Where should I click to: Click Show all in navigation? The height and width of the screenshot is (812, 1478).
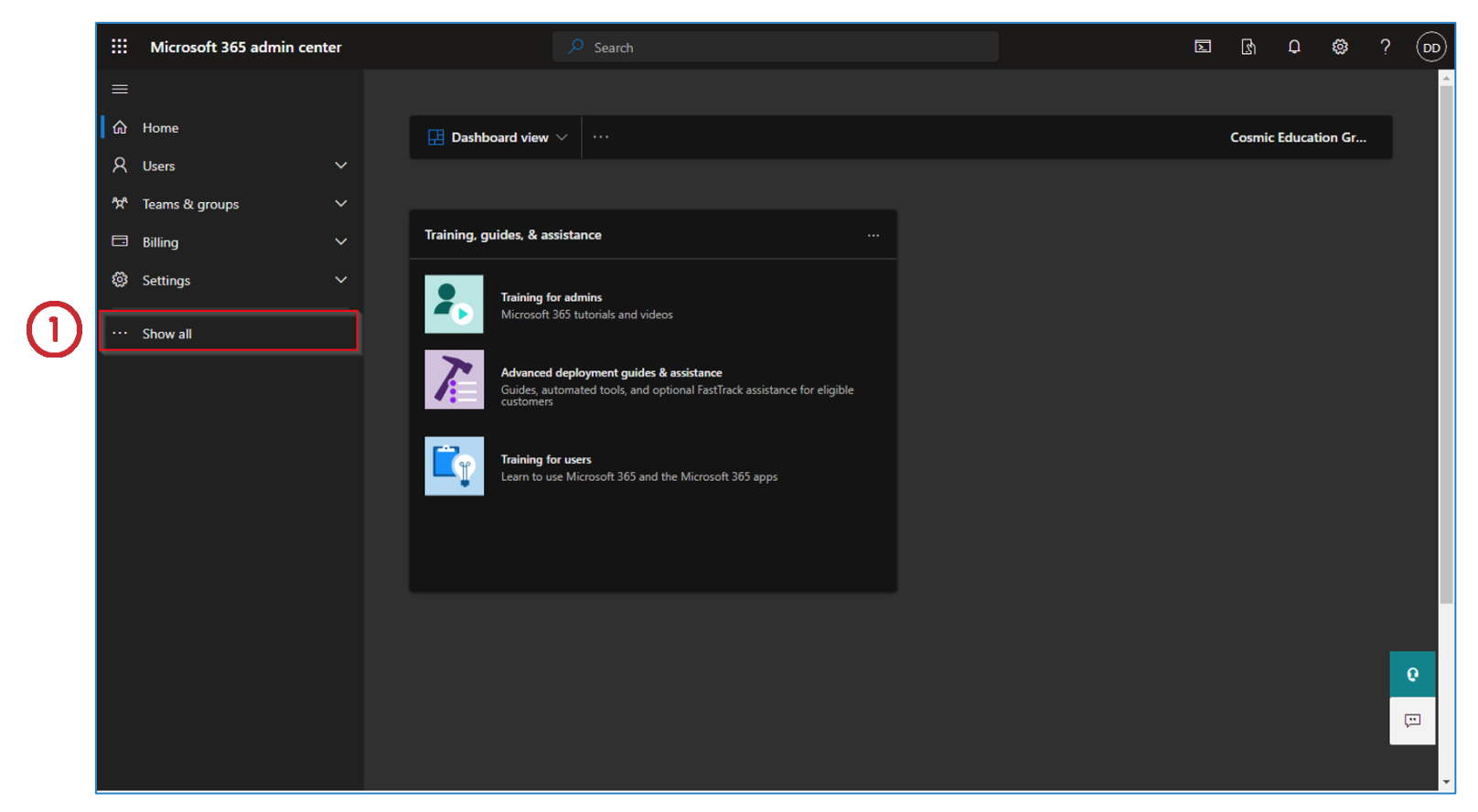[167, 334]
